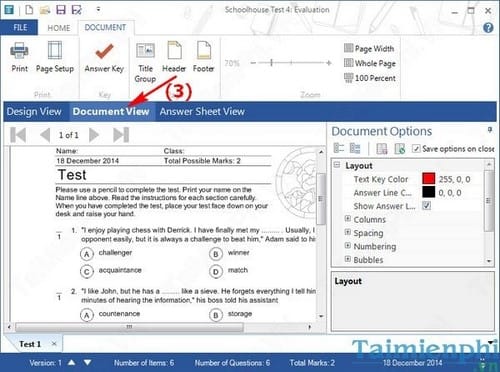Jump to first page navigation icon
The width and height of the screenshot is (500, 372).
(18, 135)
